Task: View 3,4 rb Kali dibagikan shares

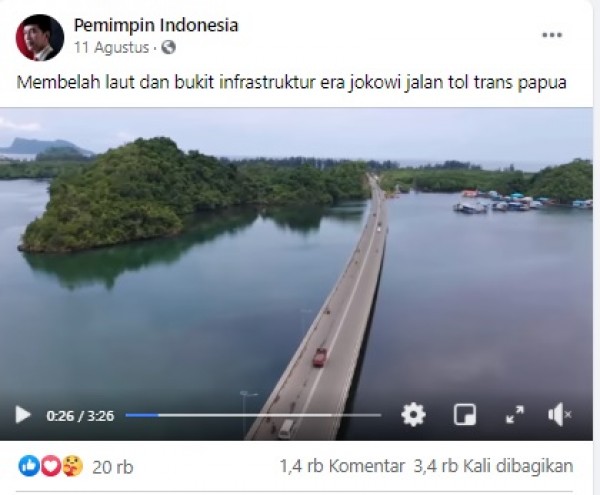Action: point(494,466)
